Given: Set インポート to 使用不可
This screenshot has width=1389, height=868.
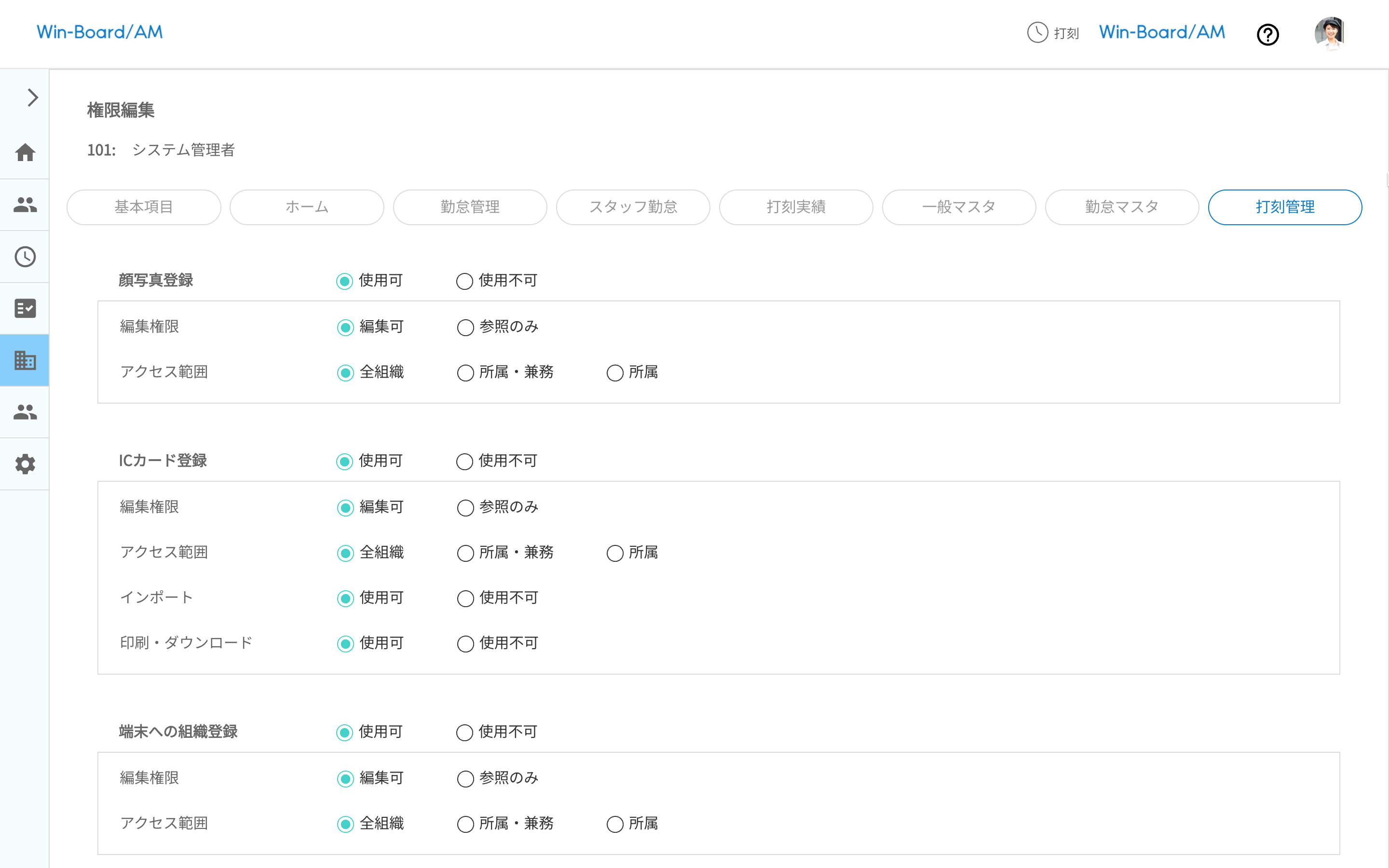Looking at the screenshot, I should pyautogui.click(x=465, y=599).
